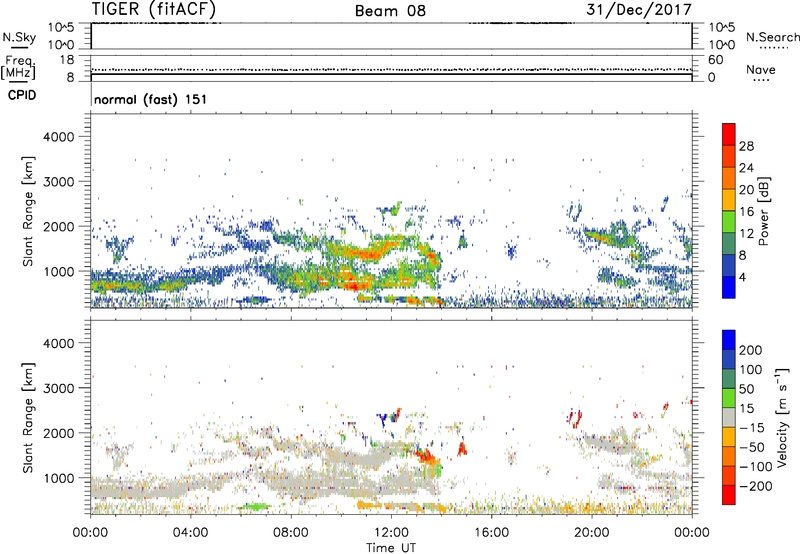Click the -50 tick on the velocity colorbar
800x554 pixels.
click(752, 447)
